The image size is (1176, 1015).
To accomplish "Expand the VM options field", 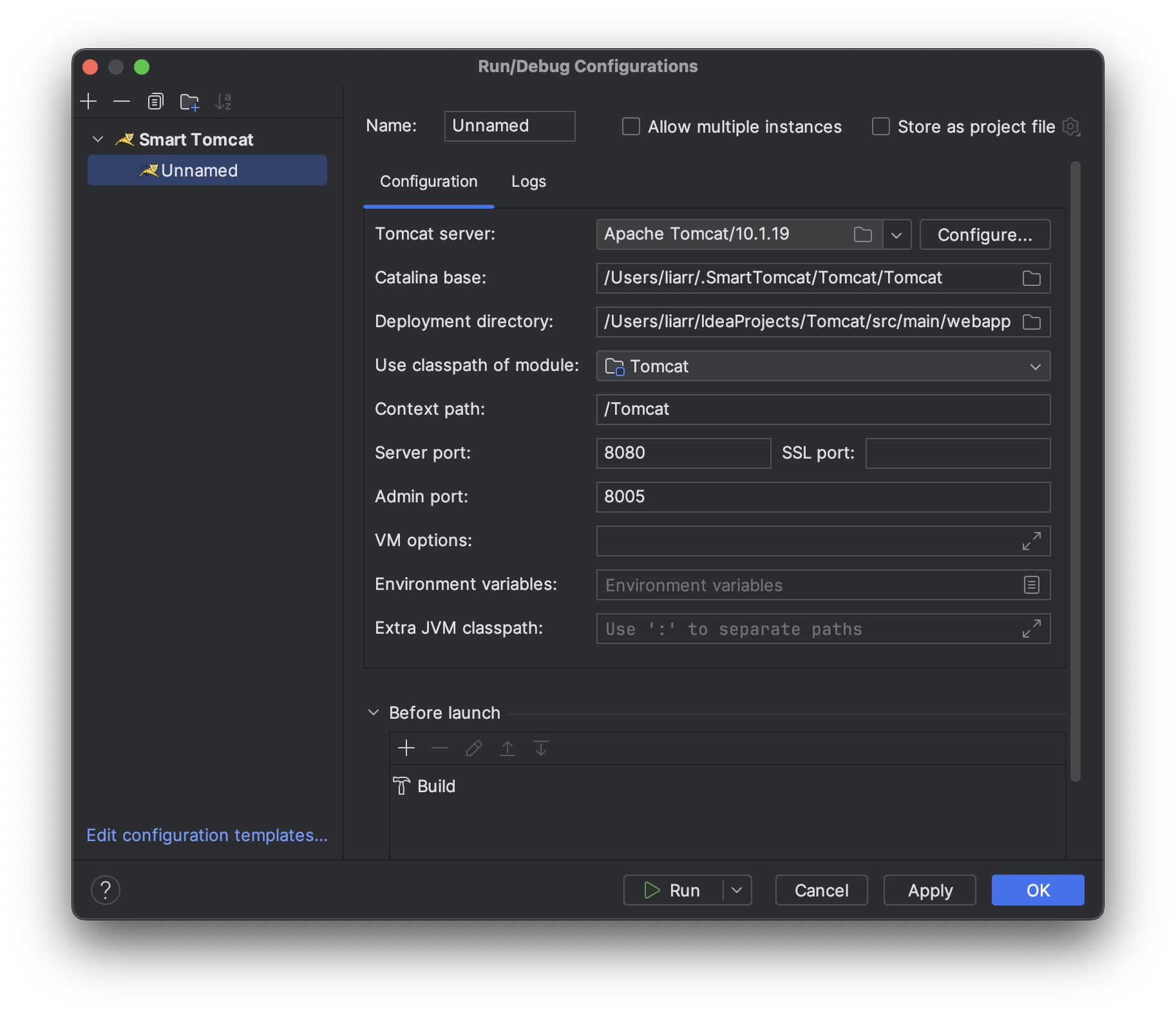I will 1031,541.
